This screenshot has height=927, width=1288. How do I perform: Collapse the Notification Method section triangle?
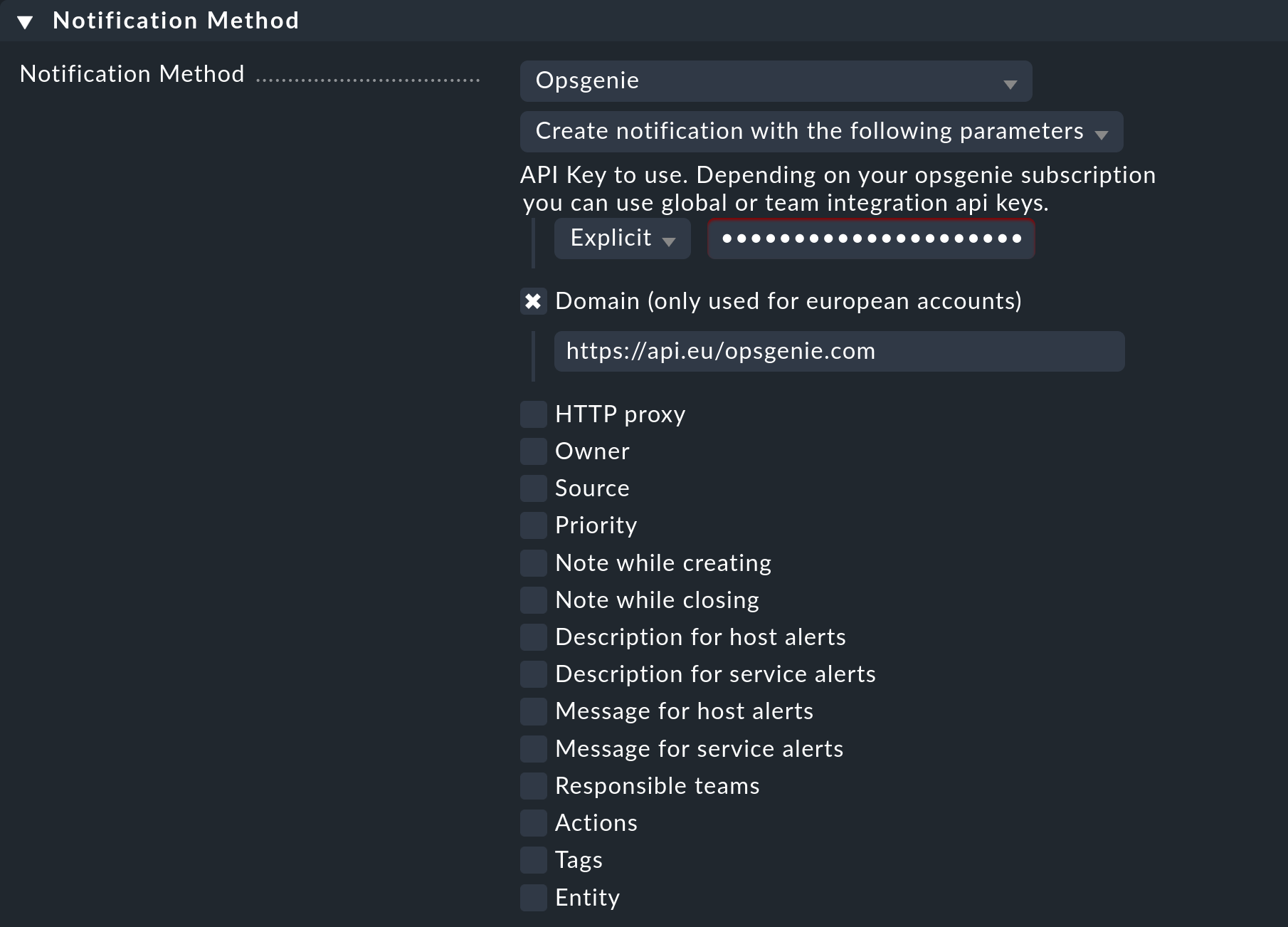(25, 23)
